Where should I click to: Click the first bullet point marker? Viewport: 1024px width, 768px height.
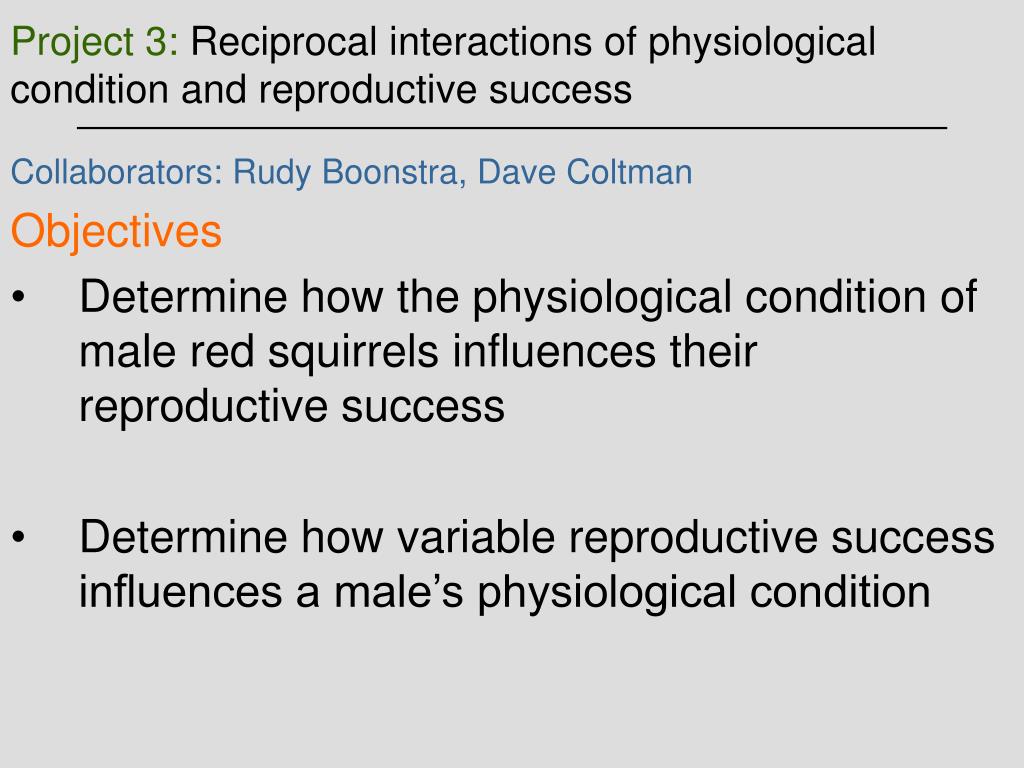pyautogui.click(x=18, y=297)
